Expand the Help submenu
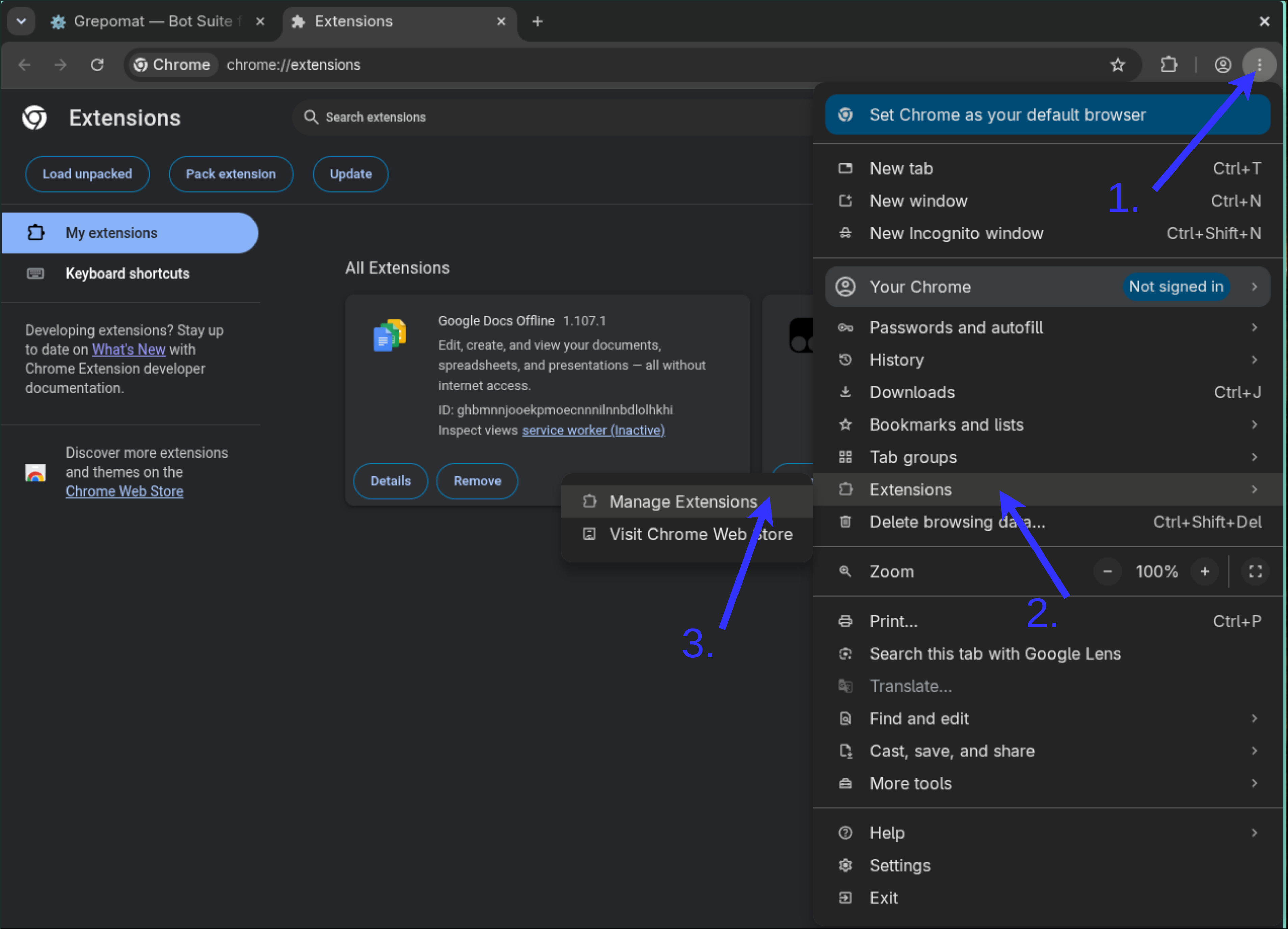This screenshot has height=929, width=1288. point(1047,832)
